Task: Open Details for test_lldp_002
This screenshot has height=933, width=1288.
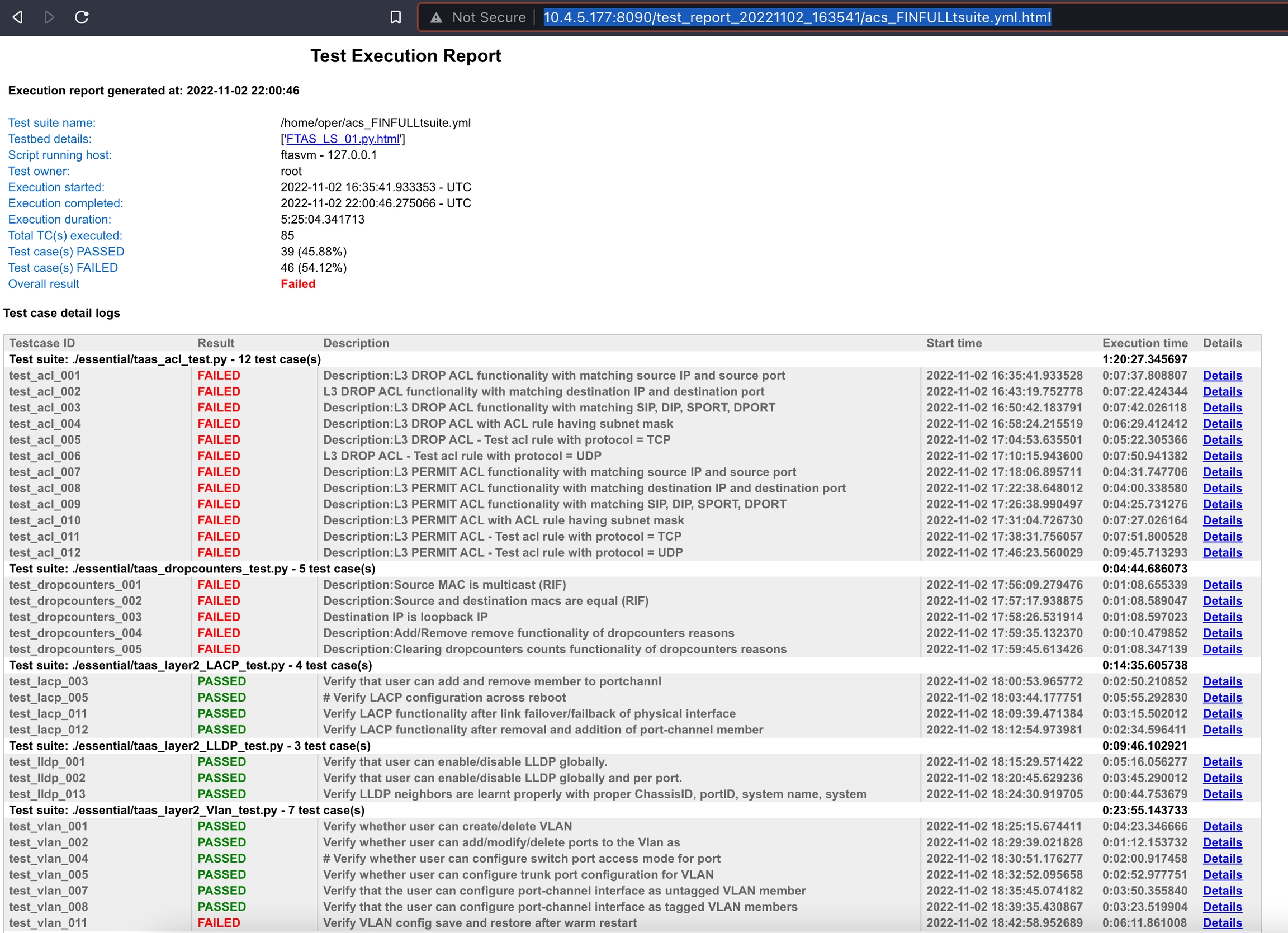Action: pyautogui.click(x=1221, y=778)
